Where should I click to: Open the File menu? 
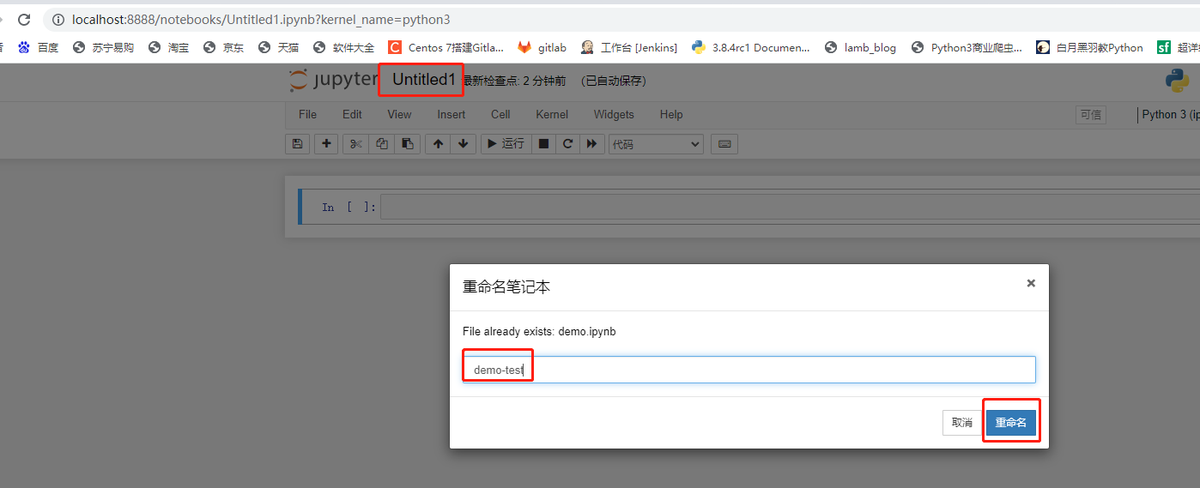pyautogui.click(x=307, y=115)
